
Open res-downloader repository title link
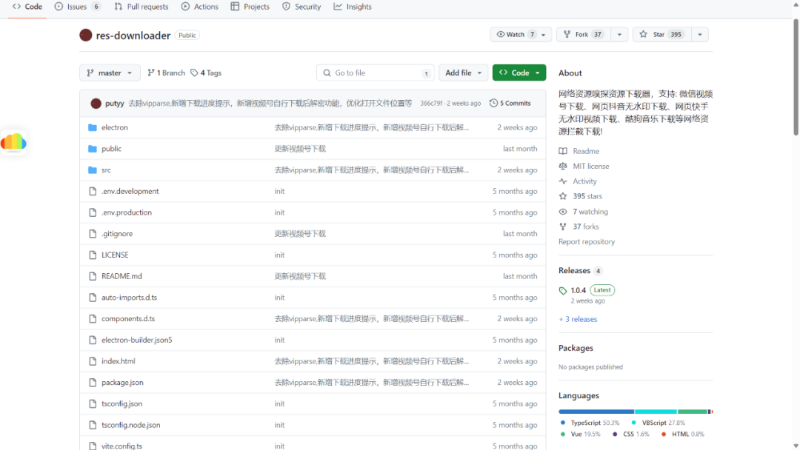[133, 35]
